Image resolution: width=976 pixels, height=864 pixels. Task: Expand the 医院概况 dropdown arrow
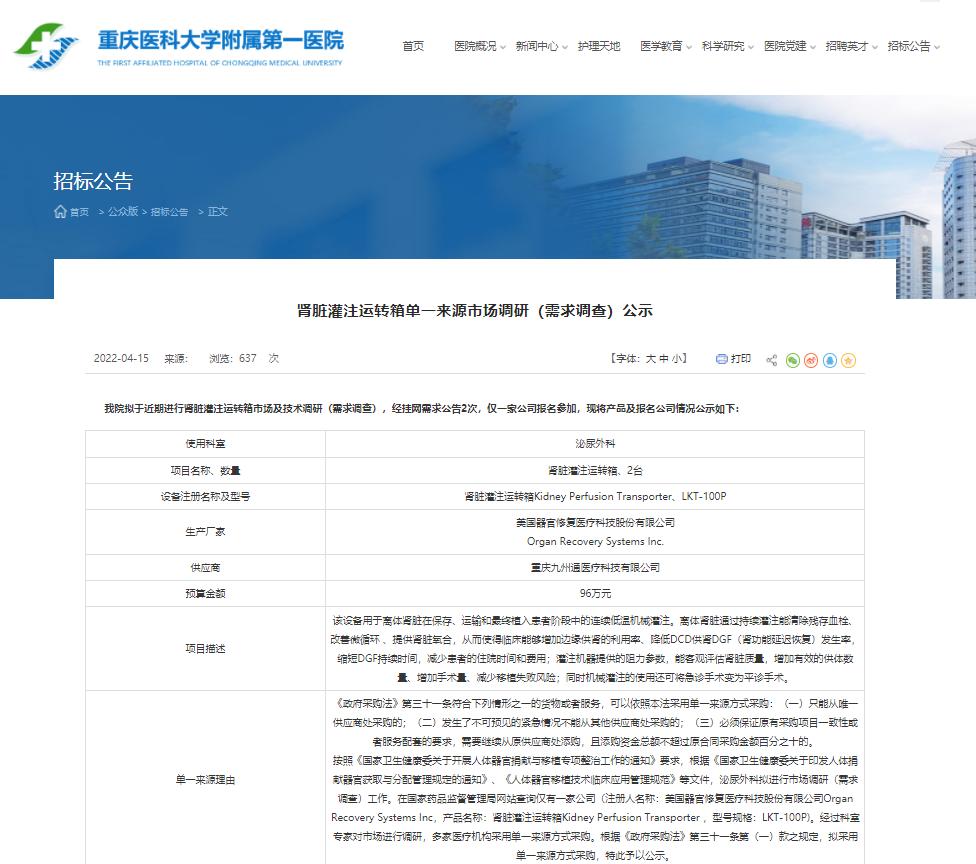point(503,47)
